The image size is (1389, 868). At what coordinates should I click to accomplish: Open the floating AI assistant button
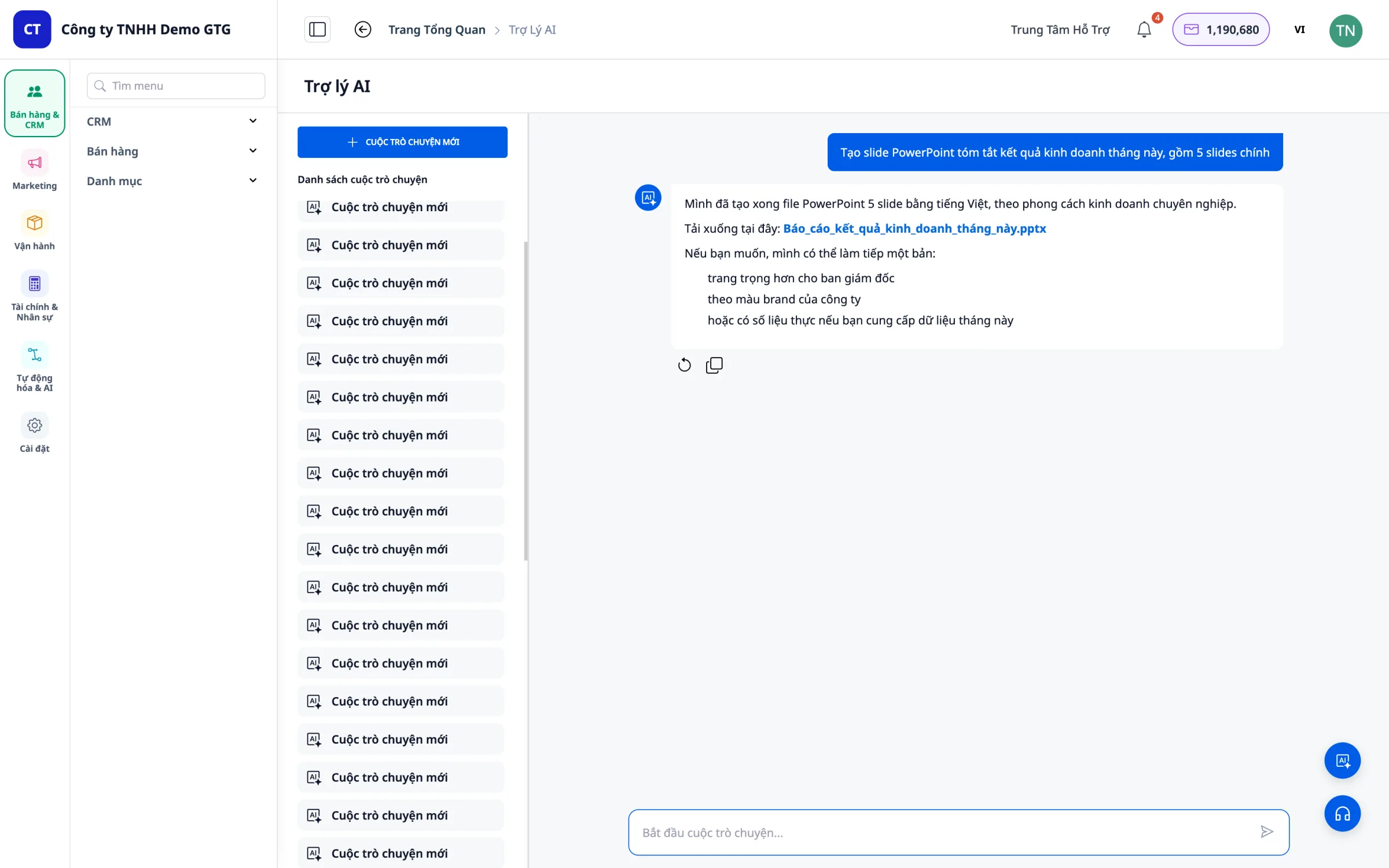(1342, 760)
